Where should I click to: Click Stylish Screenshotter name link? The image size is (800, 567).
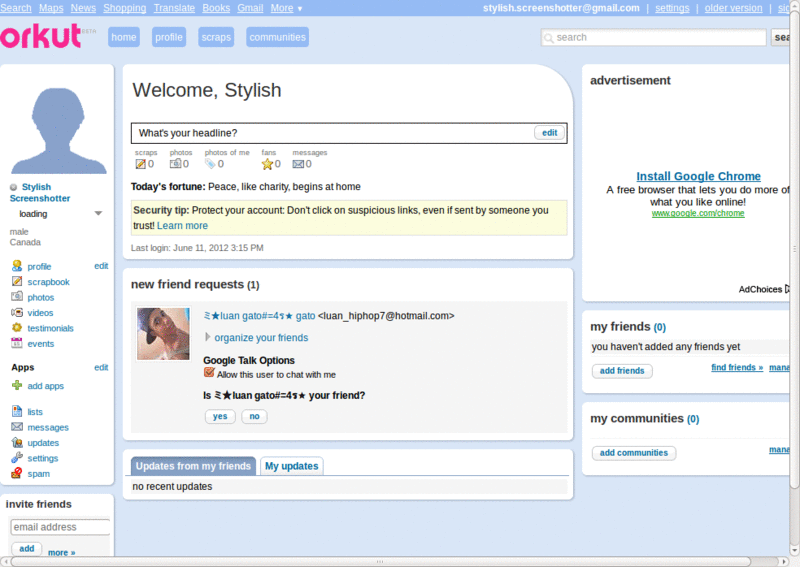coord(40,192)
